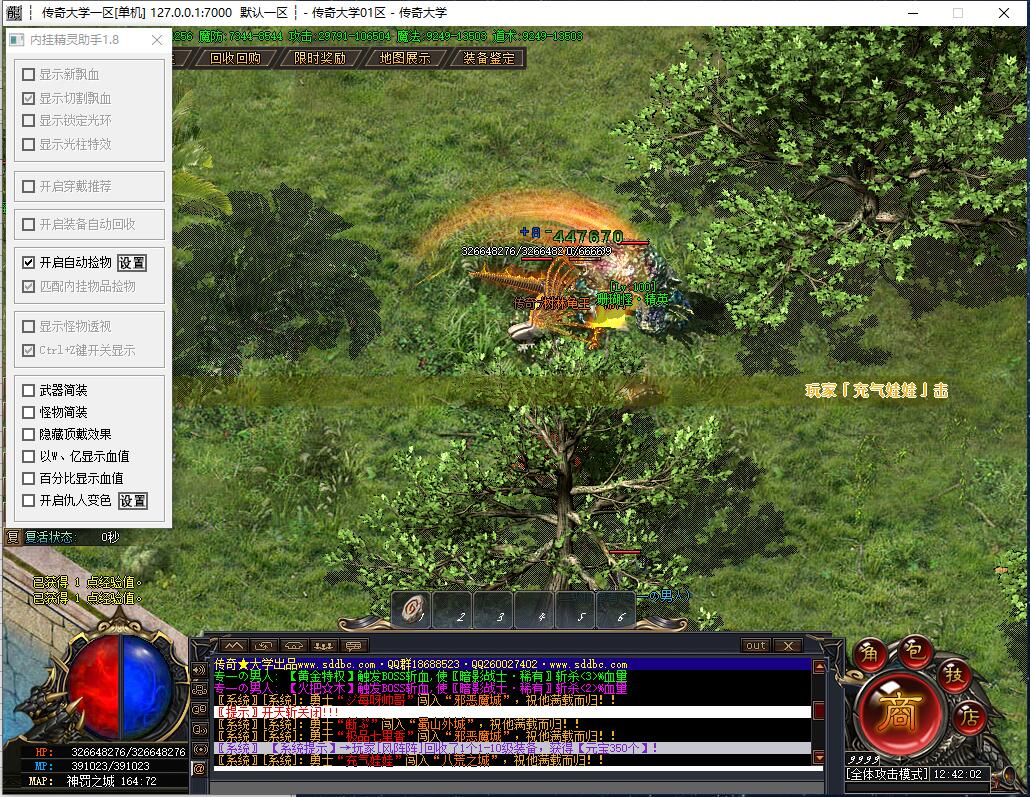Enable 武器简装 checkbox
The height and width of the screenshot is (797, 1030).
point(28,390)
